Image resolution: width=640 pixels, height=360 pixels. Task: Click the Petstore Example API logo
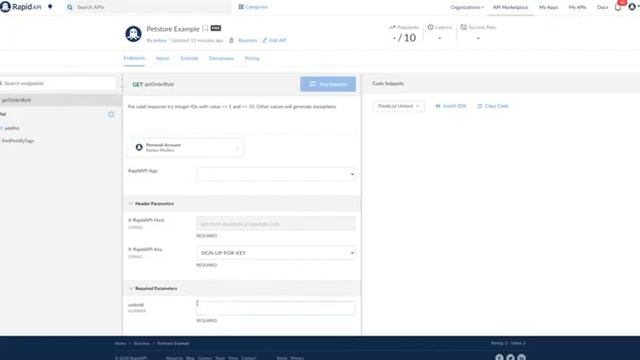(133, 34)
